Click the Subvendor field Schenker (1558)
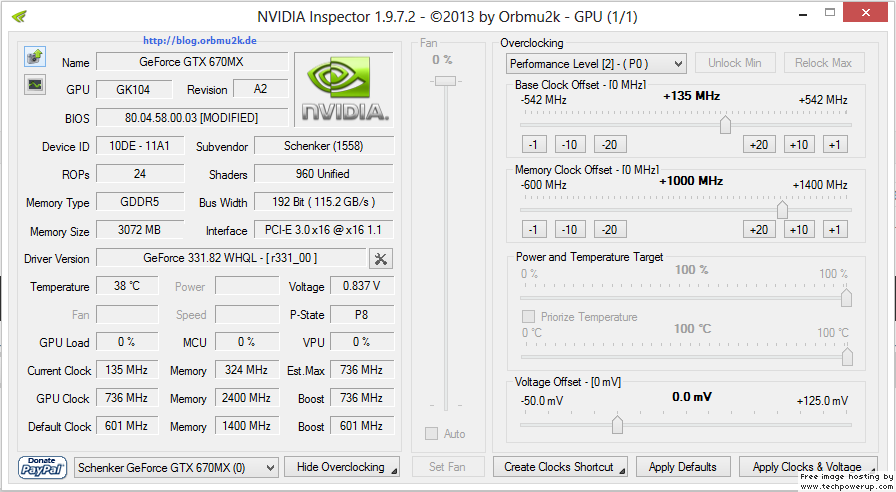The image size is (896, 492). point(324,146)
